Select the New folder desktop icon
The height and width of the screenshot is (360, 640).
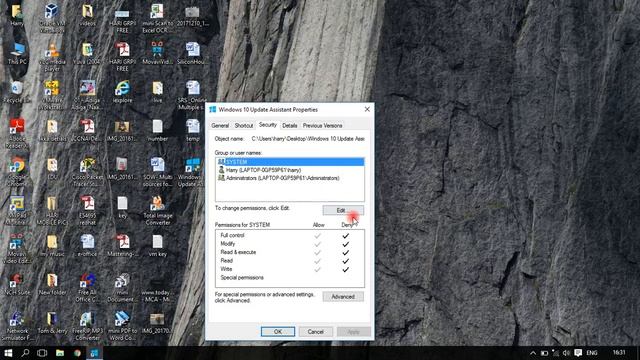52,284
